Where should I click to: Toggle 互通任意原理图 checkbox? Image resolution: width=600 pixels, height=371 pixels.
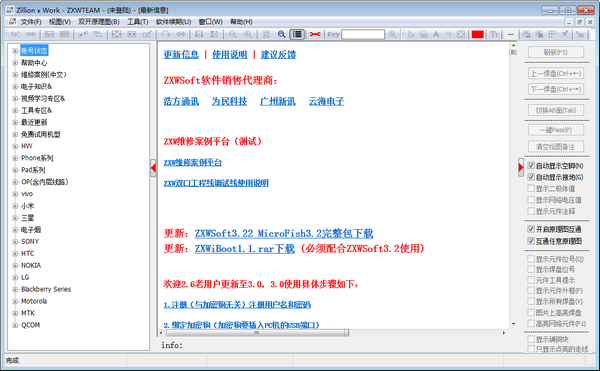click(531, 241)
